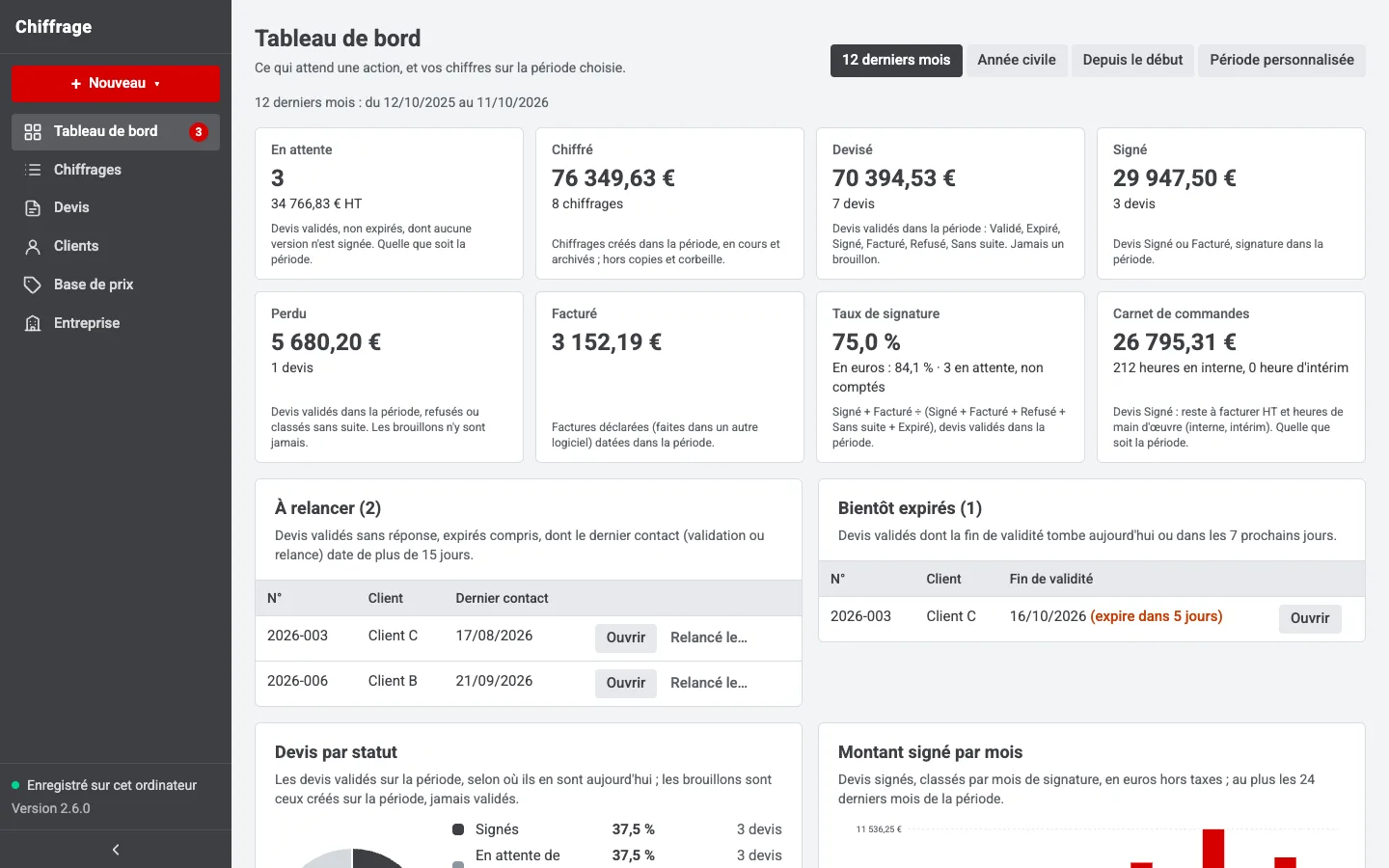Switch to Année civile period

click(x=1017, y=60)
